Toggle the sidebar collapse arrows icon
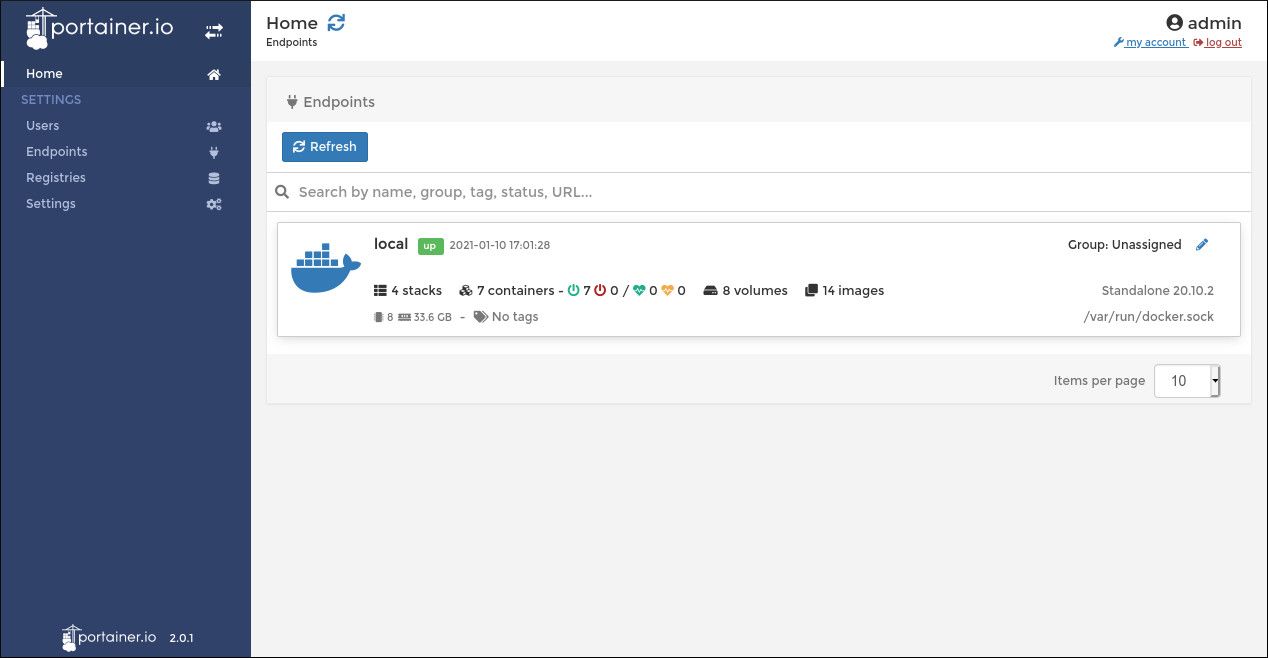 (x=213, y=31)
